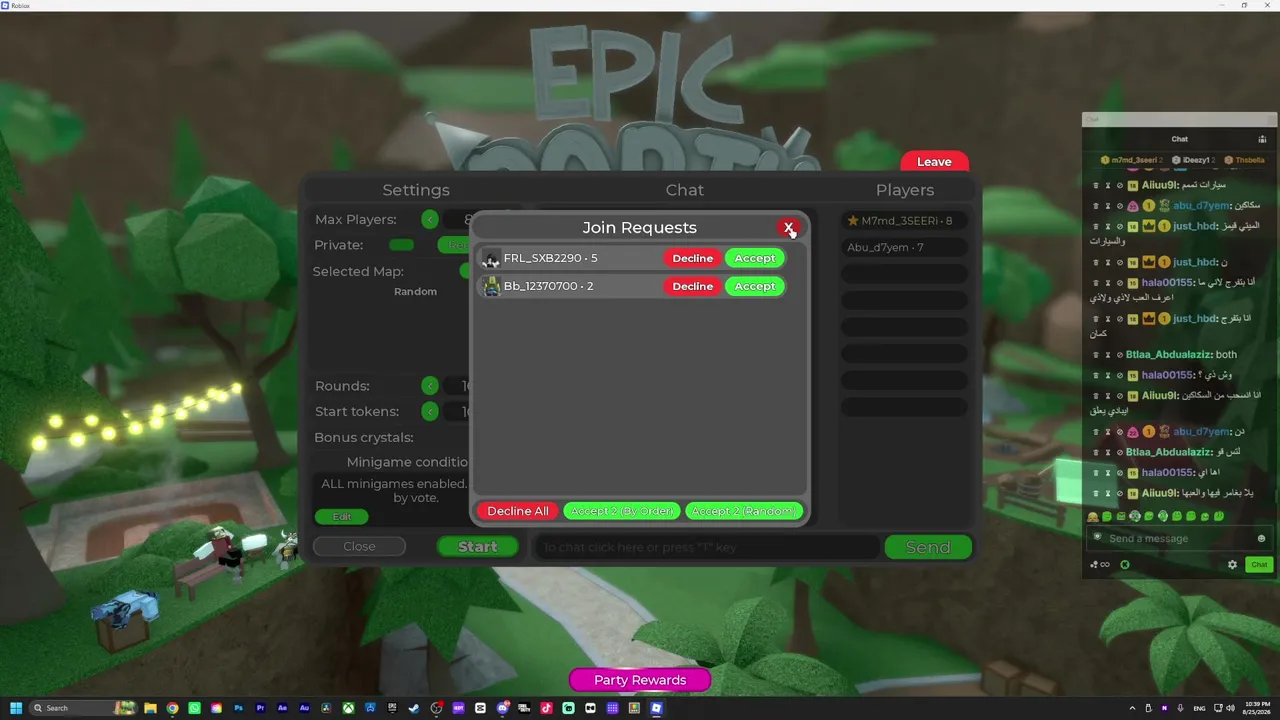
Task: Open Google Chrome from taskbar
Action: 172,708
